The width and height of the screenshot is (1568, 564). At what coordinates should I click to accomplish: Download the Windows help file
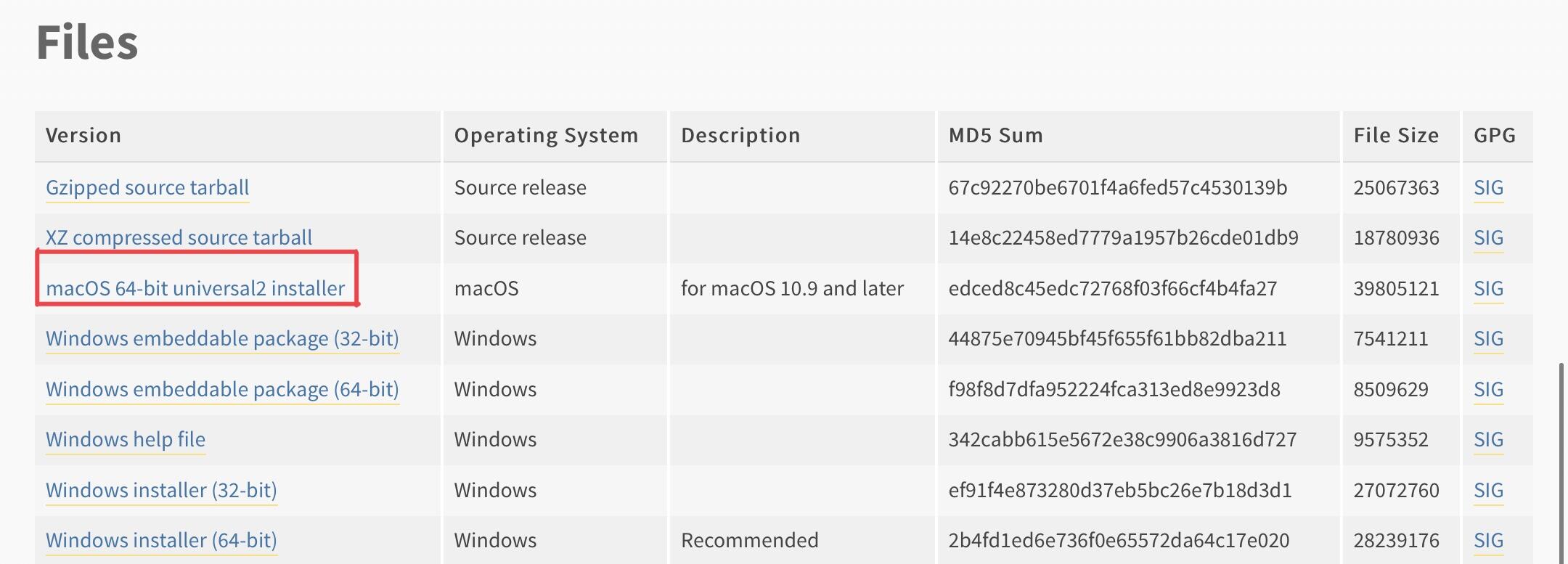[126, 439]
